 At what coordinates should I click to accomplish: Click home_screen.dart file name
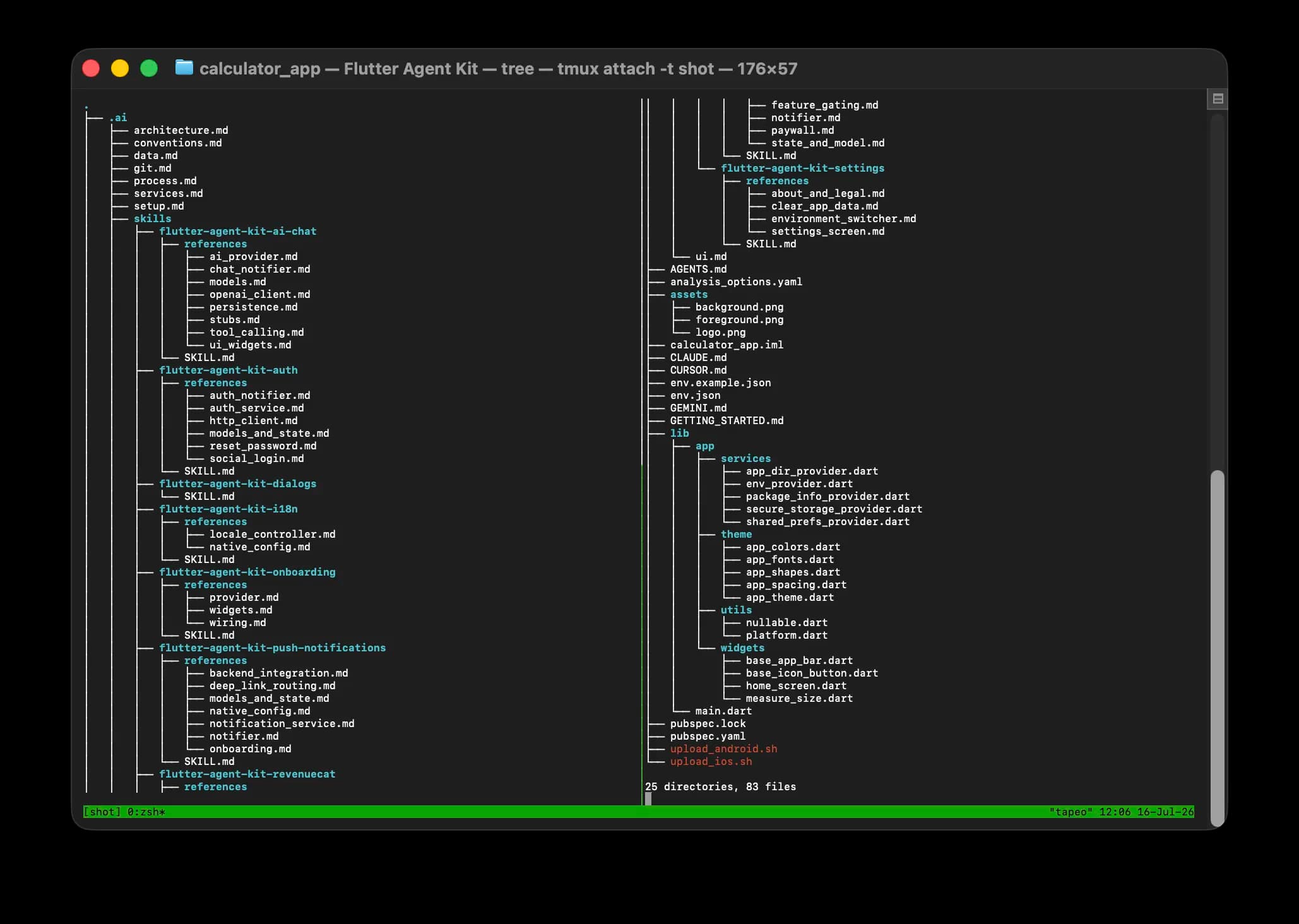pyautogui.click(x=797, y=685)
